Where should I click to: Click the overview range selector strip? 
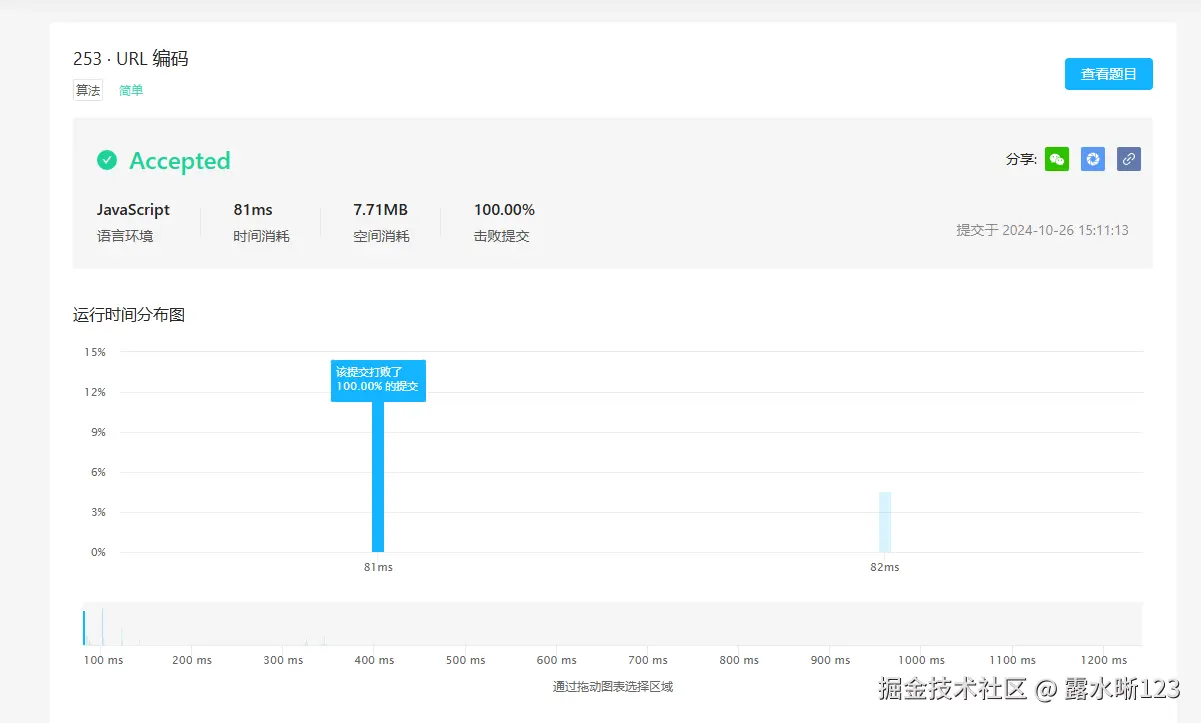612,624
